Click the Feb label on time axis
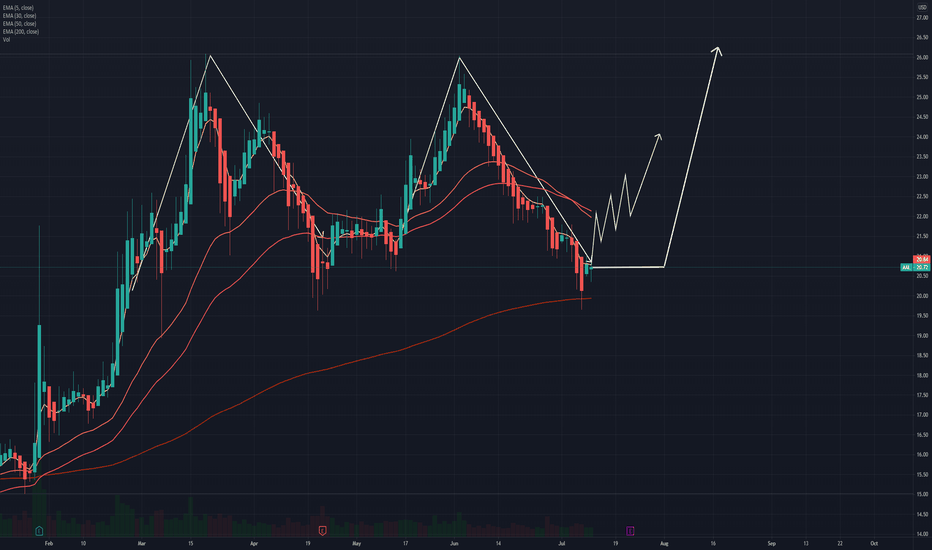 click(x=49, y=543)
